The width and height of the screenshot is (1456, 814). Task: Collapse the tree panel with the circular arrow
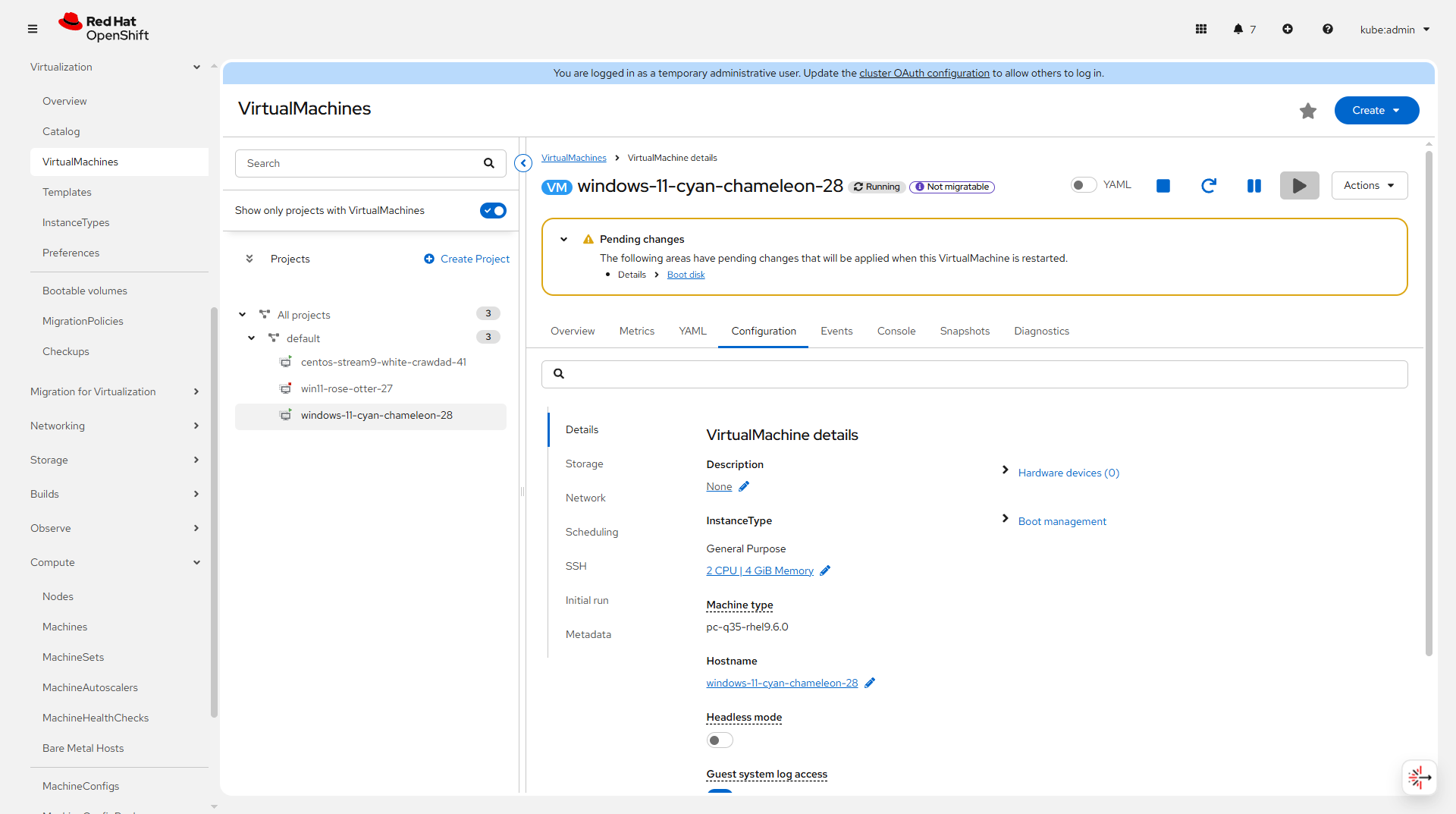tap(523, 163)
